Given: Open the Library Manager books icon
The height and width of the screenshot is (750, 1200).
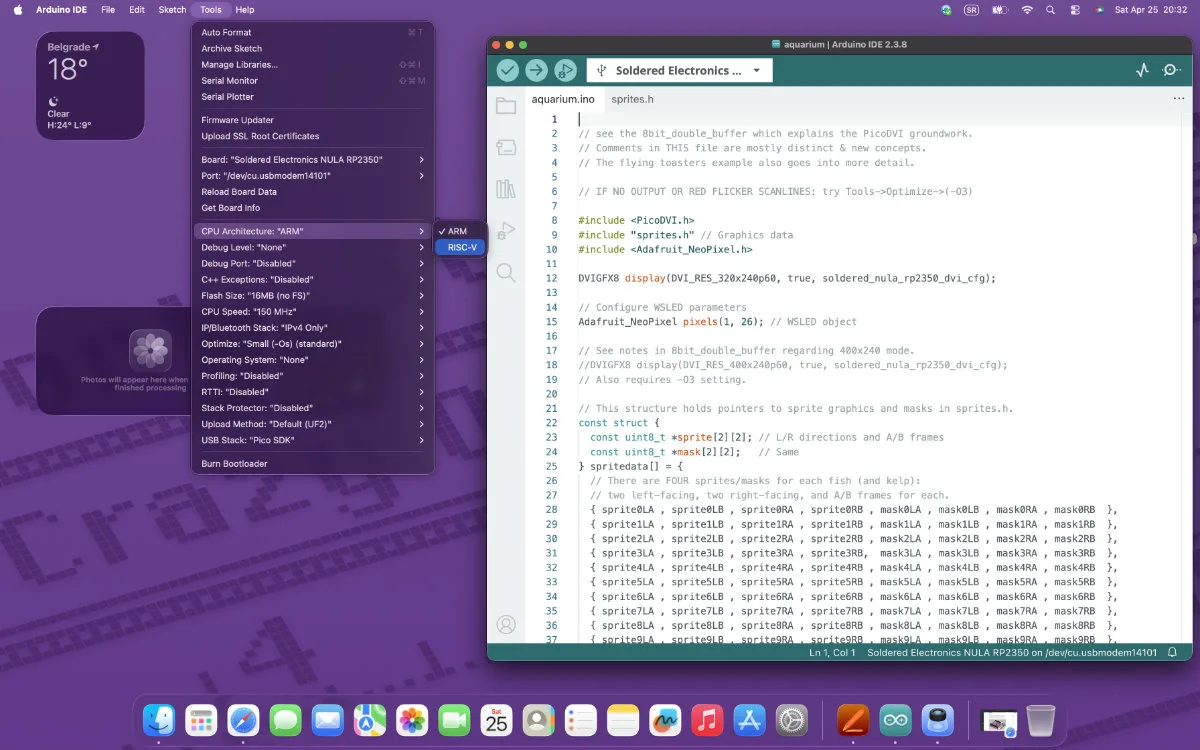Looking at the screenshot, I should coord(506,189).
